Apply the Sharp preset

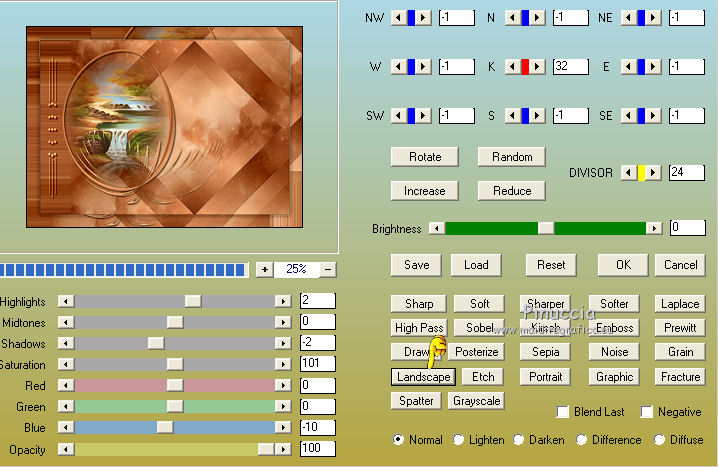click(419, 304)
